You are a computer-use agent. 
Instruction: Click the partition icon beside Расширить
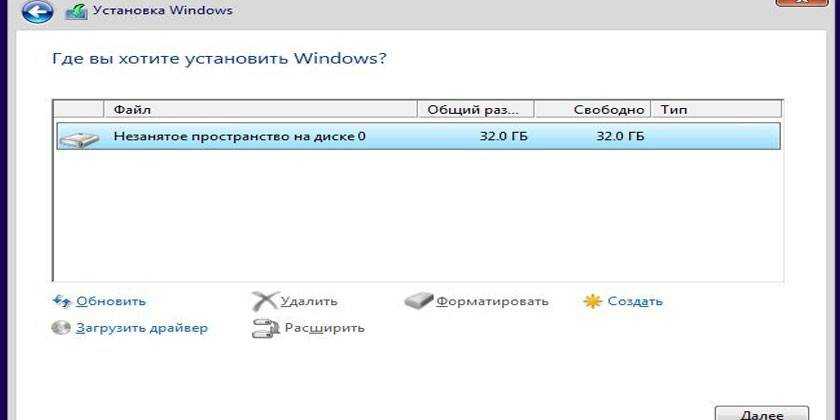point(265,328)
